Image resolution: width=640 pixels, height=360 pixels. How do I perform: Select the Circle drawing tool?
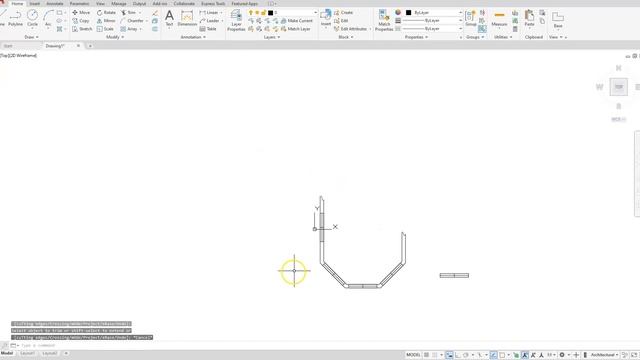coord(32,18)
